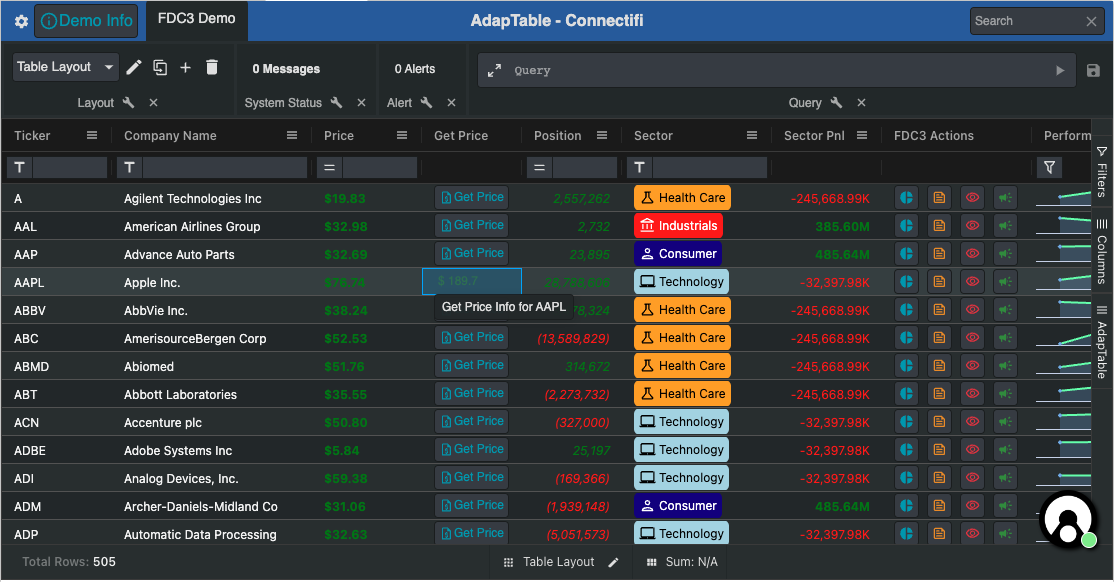Click the broadcast megaphone for AAPL row

tap(1005, 282)
